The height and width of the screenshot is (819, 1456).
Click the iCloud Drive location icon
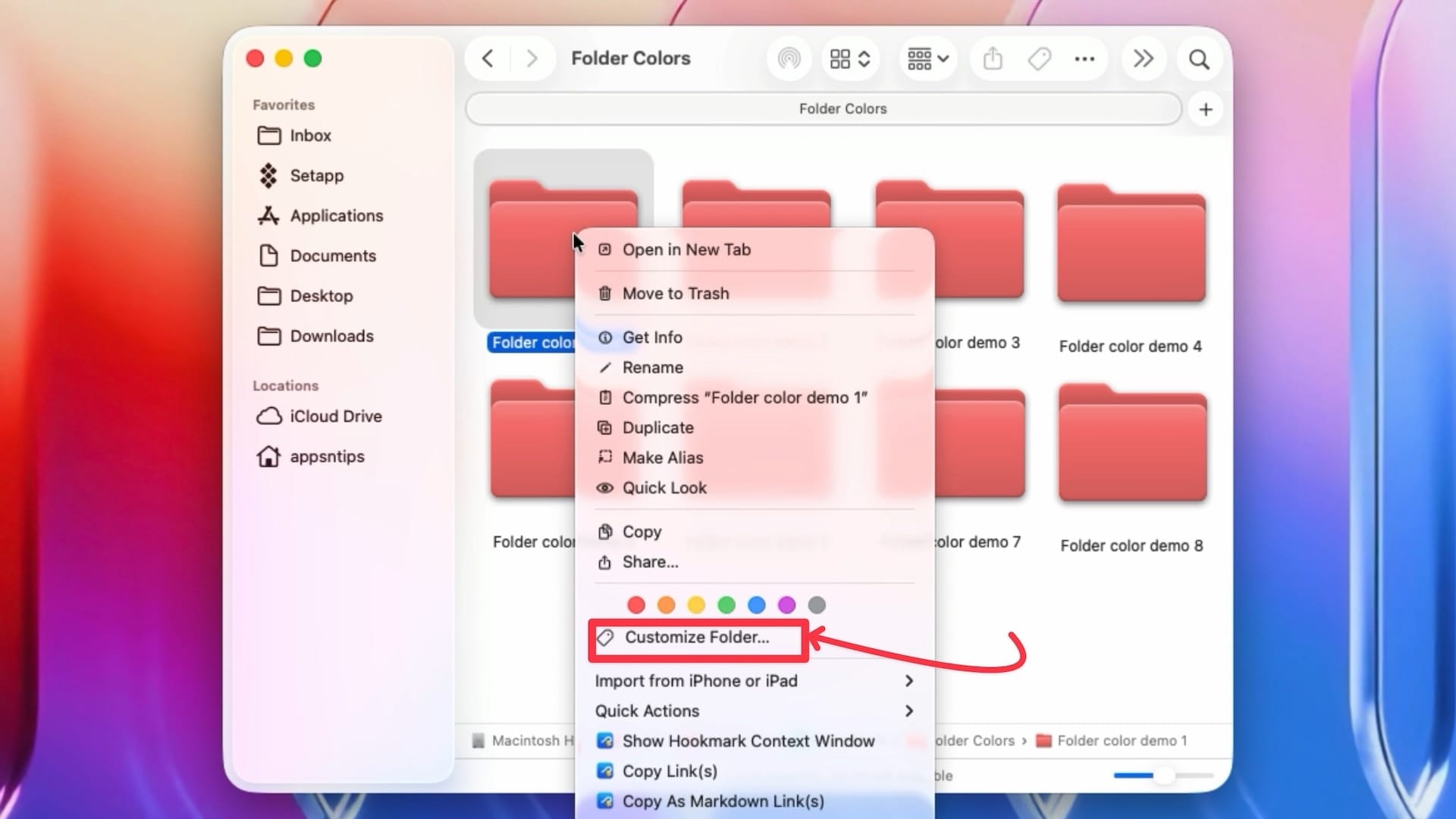pos(268,416)
